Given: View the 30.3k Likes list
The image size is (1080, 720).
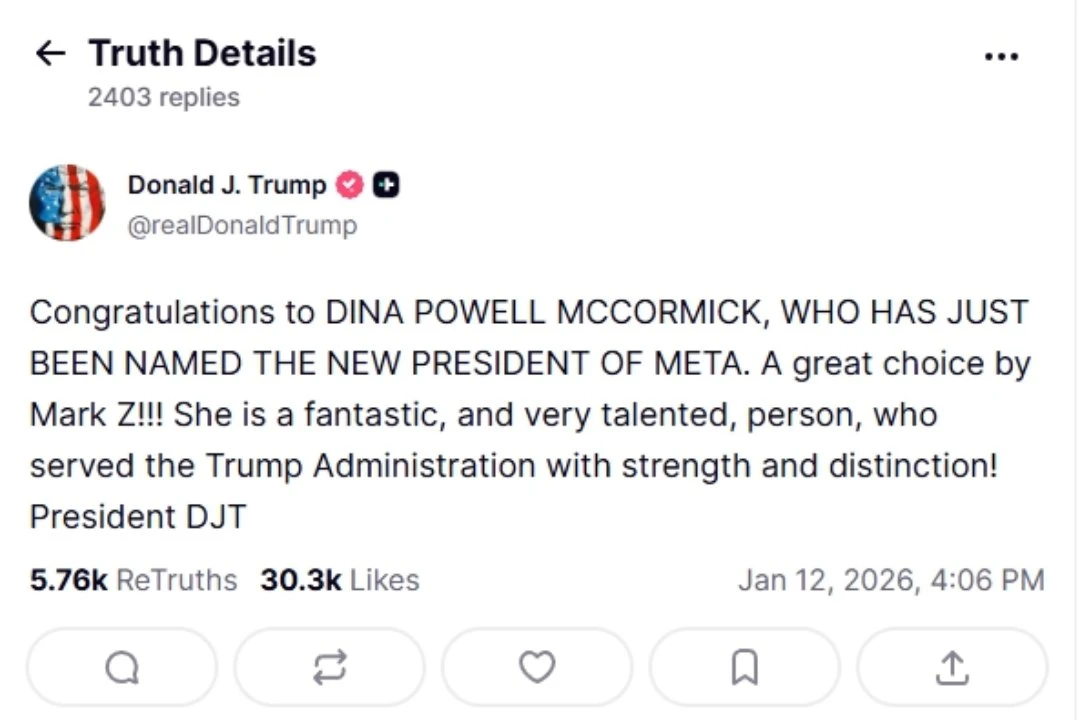Looking at the screenshot, I should tap(340, 580).
